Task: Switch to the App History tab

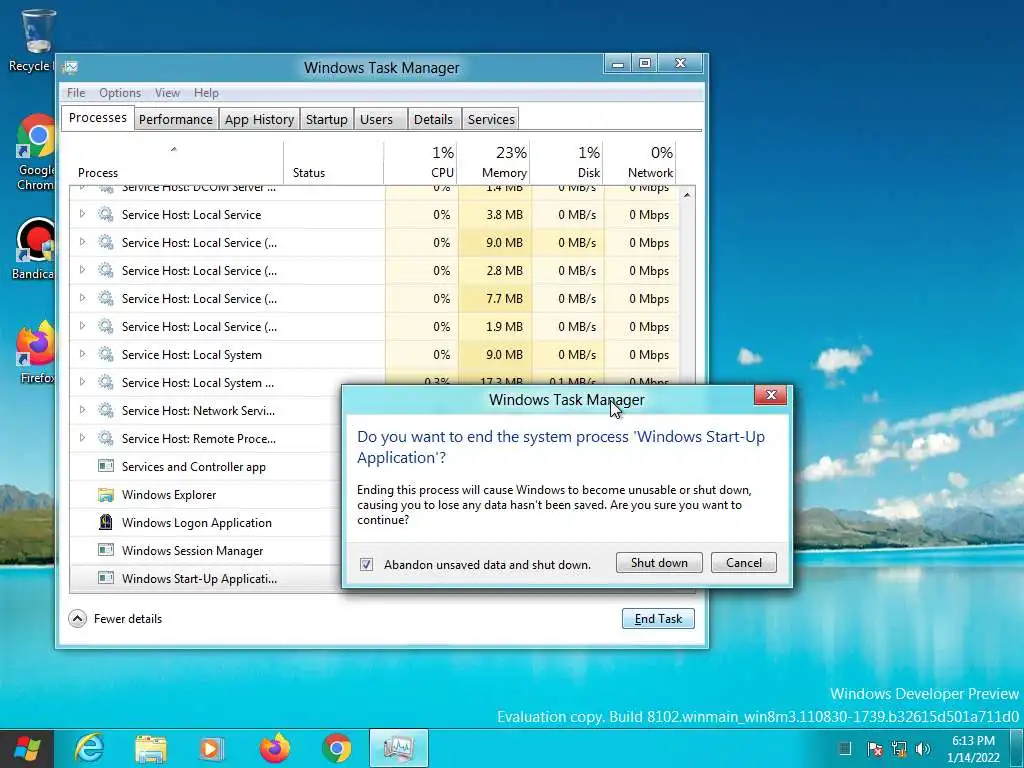Action: 259,120
